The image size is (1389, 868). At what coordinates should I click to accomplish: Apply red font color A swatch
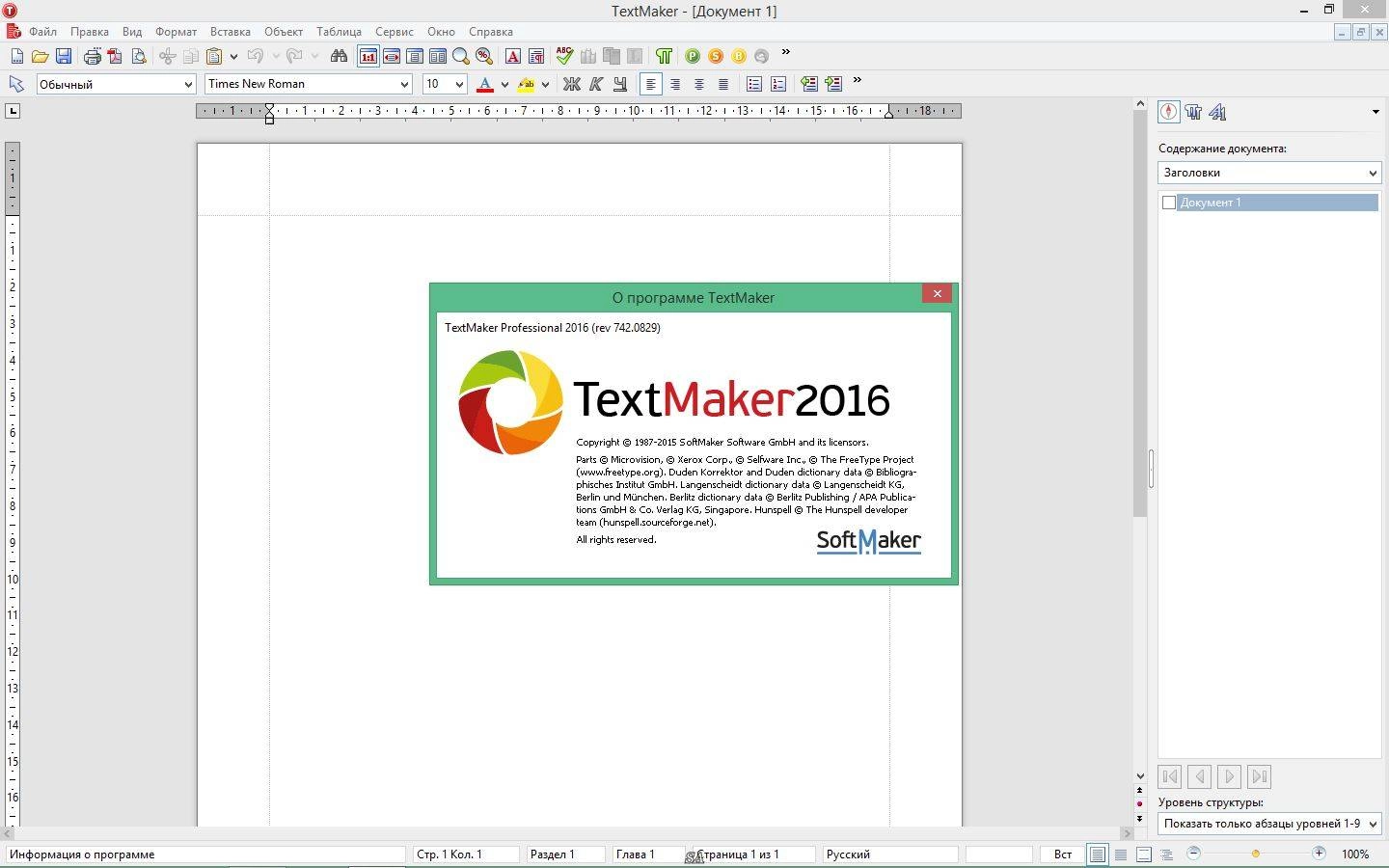(x=485, y=84)
